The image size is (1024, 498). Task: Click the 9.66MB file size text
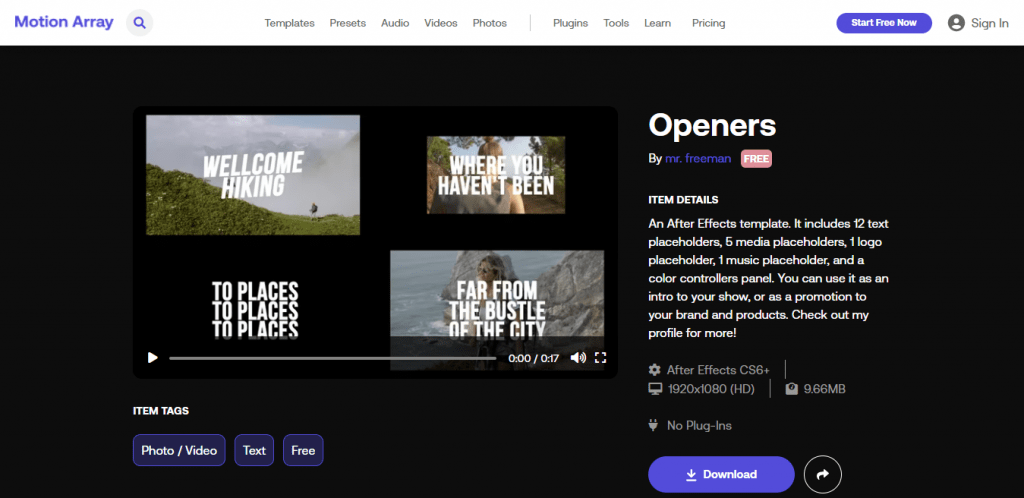point(824,389)
